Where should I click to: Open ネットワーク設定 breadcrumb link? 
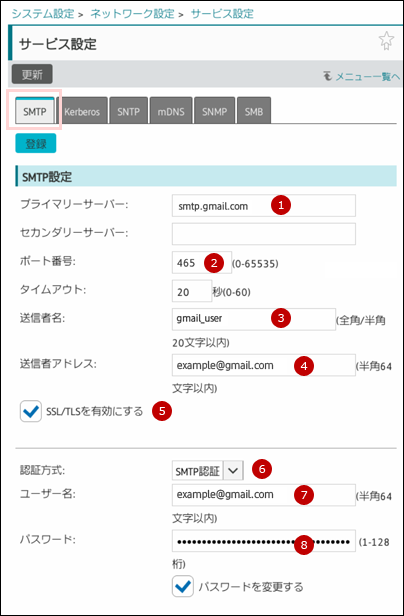(132, 14)
